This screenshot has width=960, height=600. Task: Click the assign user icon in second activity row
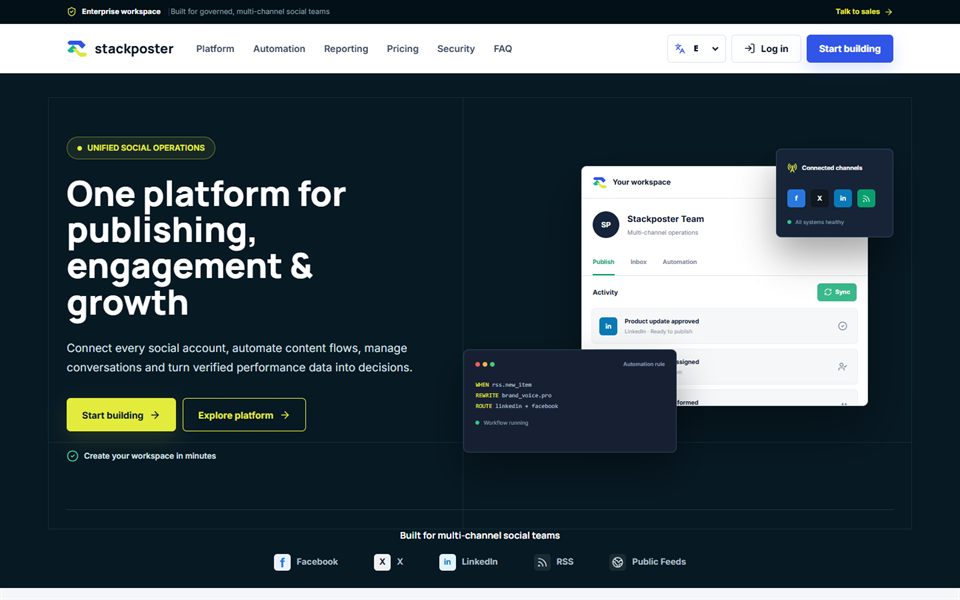(842, 366)
